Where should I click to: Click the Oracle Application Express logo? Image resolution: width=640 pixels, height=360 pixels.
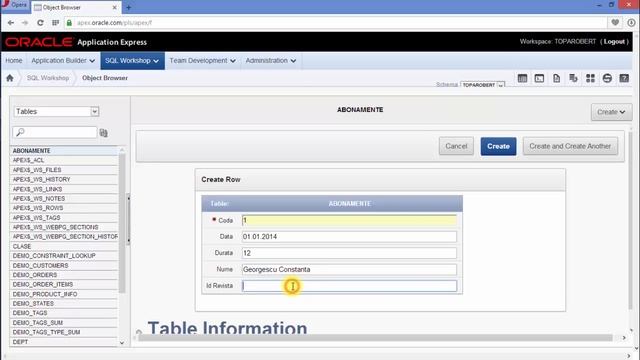pos(76,42)
